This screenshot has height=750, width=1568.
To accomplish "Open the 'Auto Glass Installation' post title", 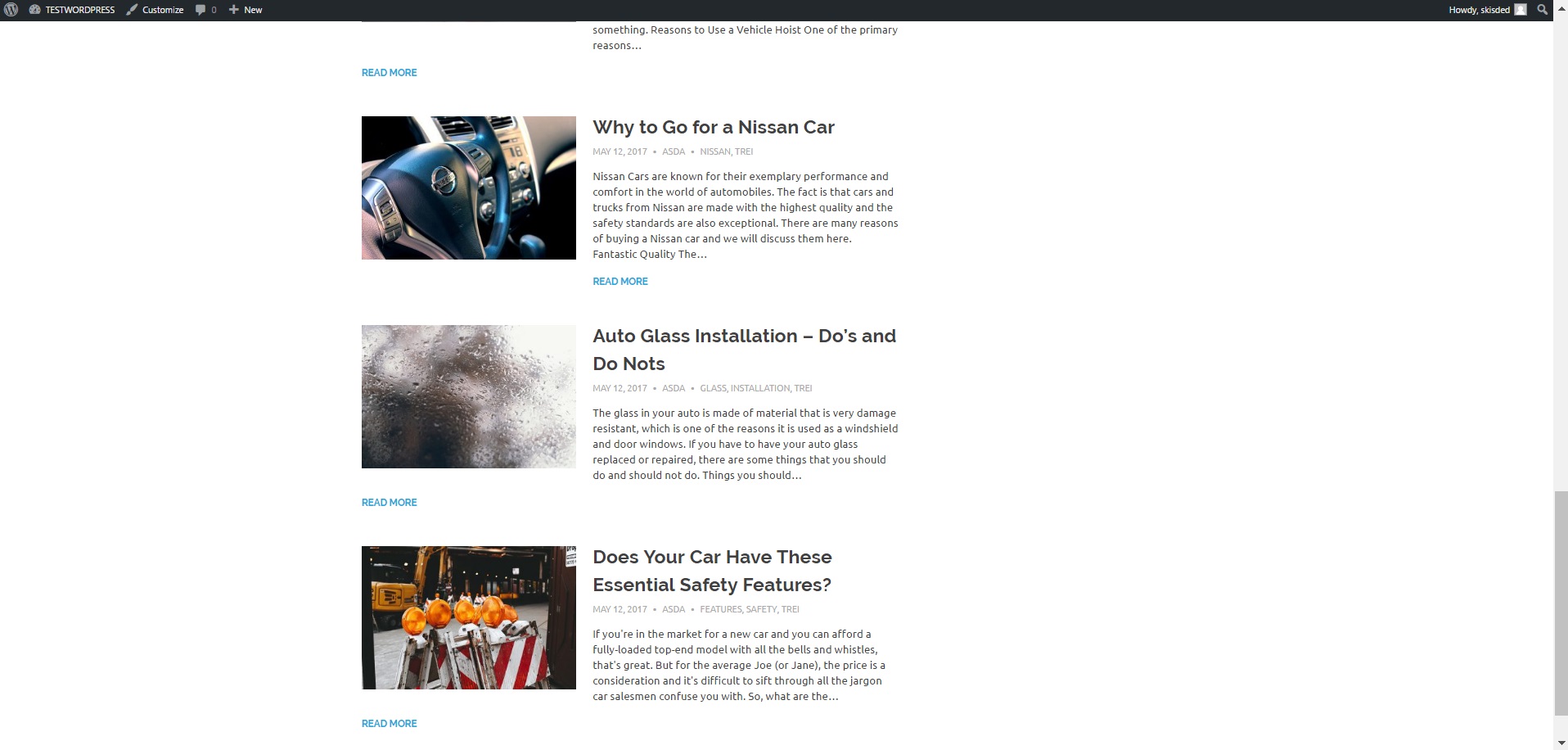I will 745,350.
